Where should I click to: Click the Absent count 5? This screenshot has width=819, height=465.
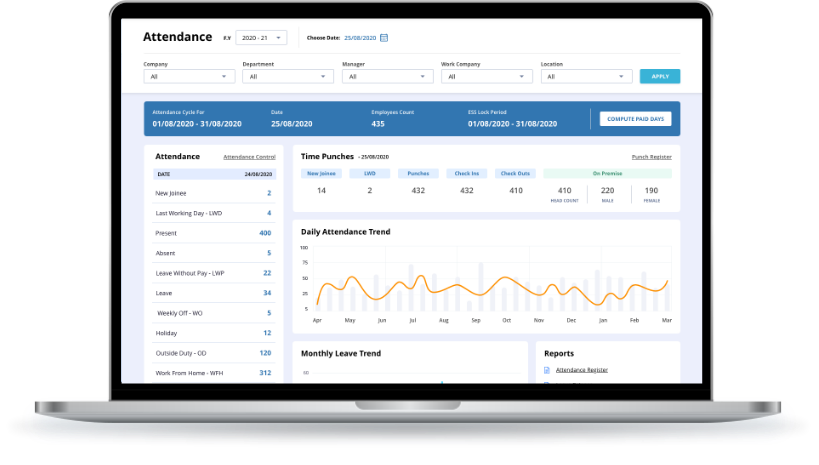(x=269, y=253)
